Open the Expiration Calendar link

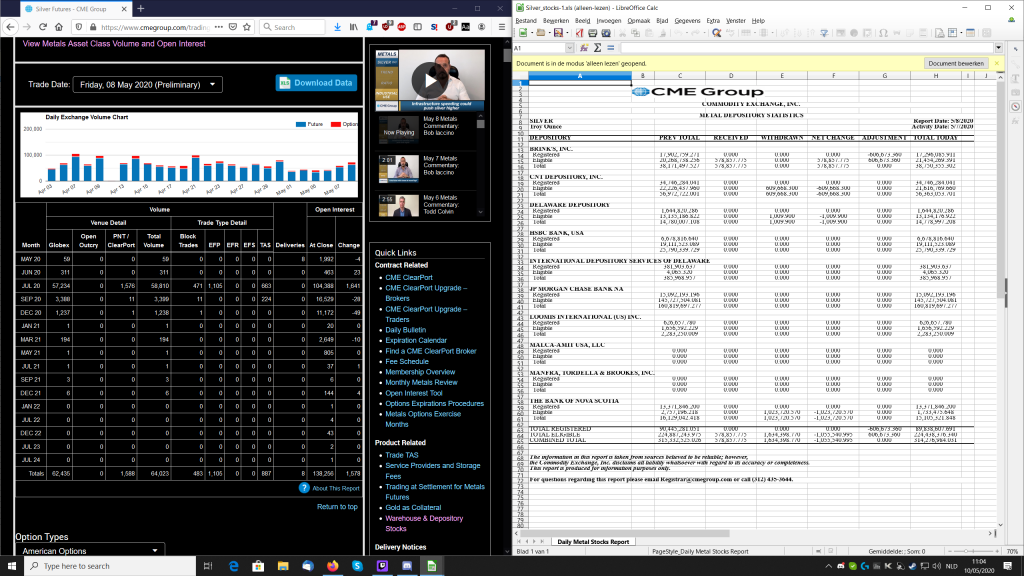coord(416,340)
